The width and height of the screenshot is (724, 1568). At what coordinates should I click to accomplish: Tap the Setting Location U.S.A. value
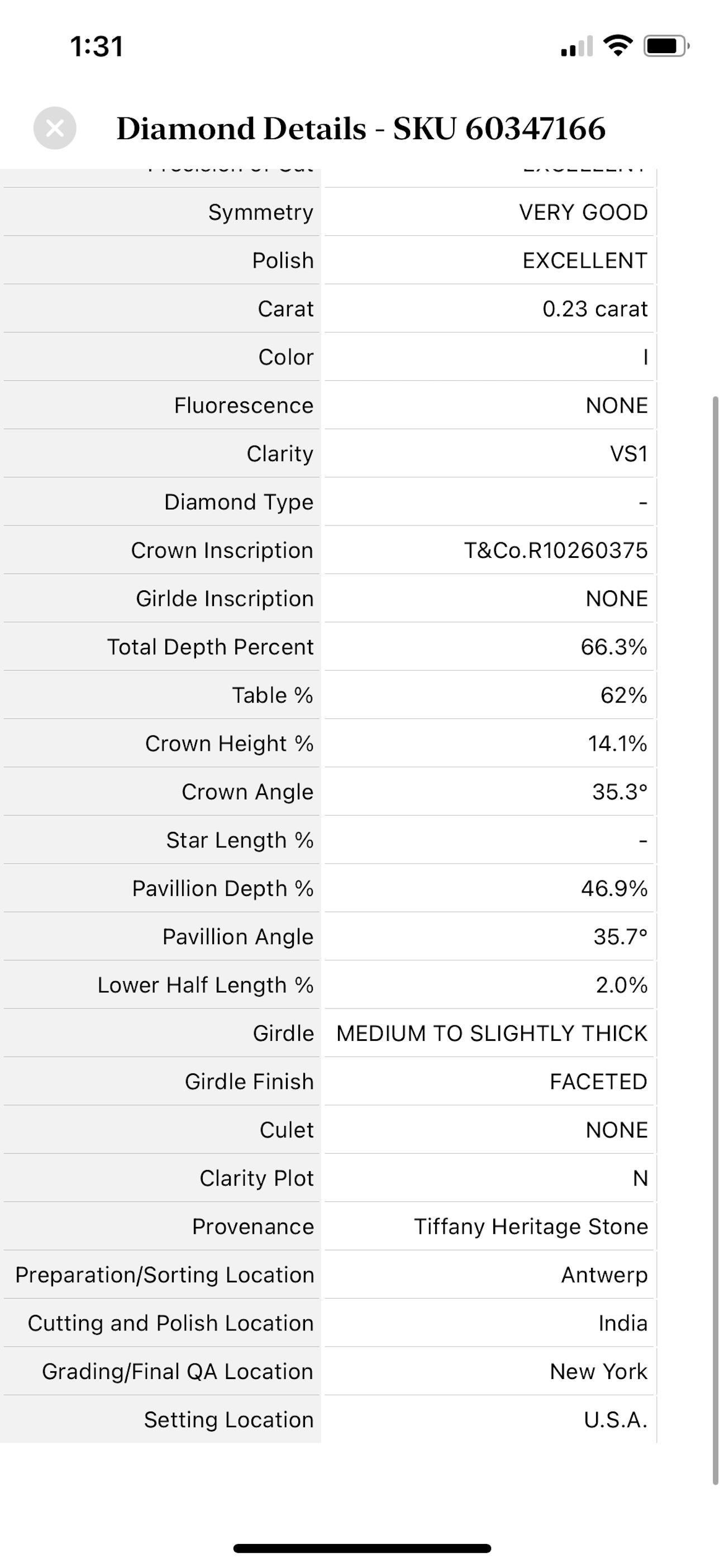click(x=616, y=1419)
